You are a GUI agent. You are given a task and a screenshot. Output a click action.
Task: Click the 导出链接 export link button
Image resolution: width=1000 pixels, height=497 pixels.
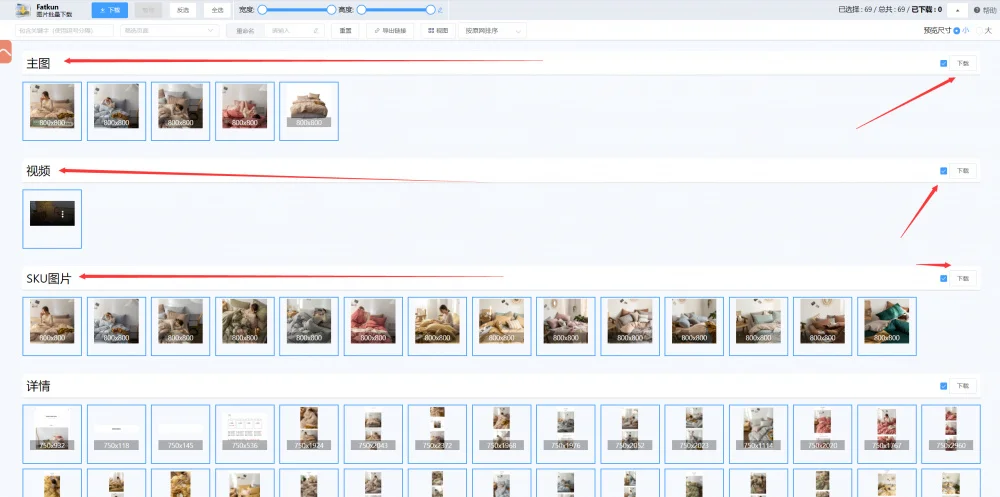(390, 31)
